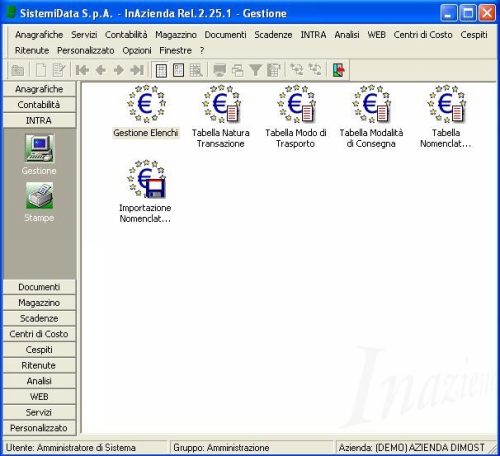Click the edit document pencil toolbar icon
500x456 pixels.
click(x=59, y=70)
